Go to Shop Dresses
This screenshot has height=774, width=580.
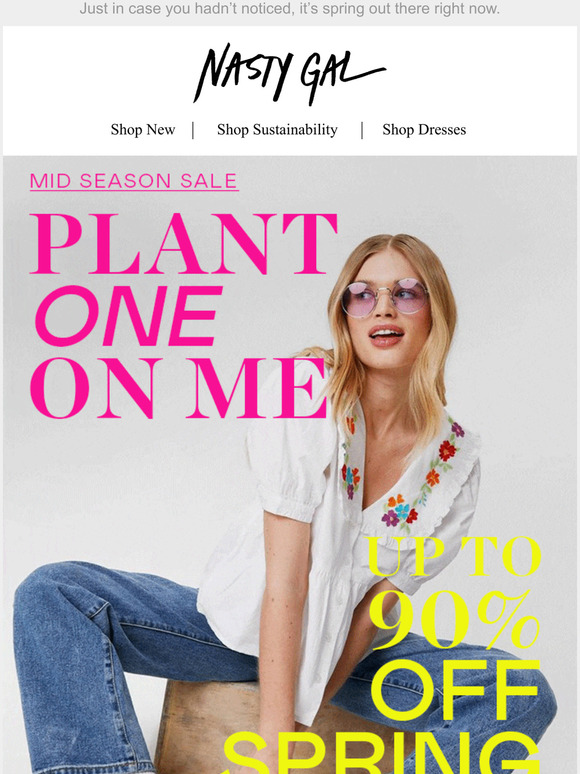click(x=424, y=130)
